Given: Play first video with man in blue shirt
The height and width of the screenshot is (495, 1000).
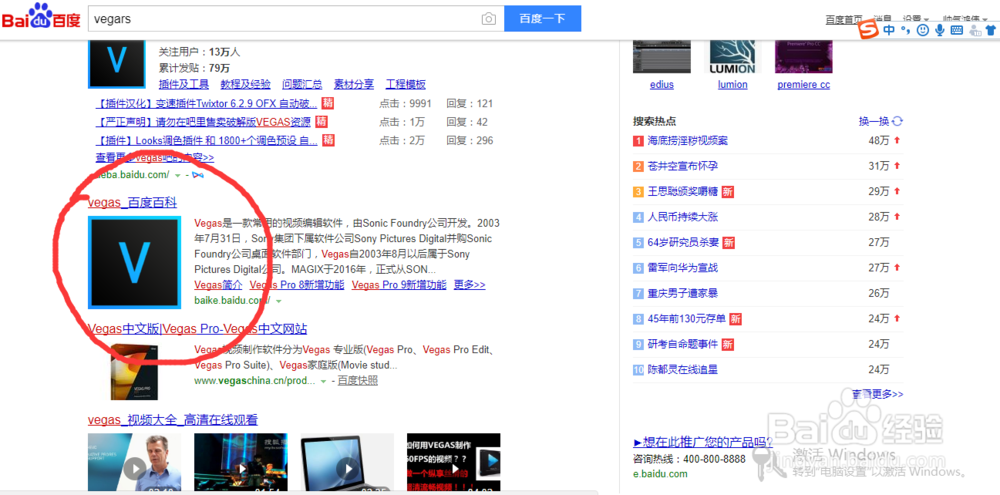Looking at the screenshot, I should [x=134, y=464].
